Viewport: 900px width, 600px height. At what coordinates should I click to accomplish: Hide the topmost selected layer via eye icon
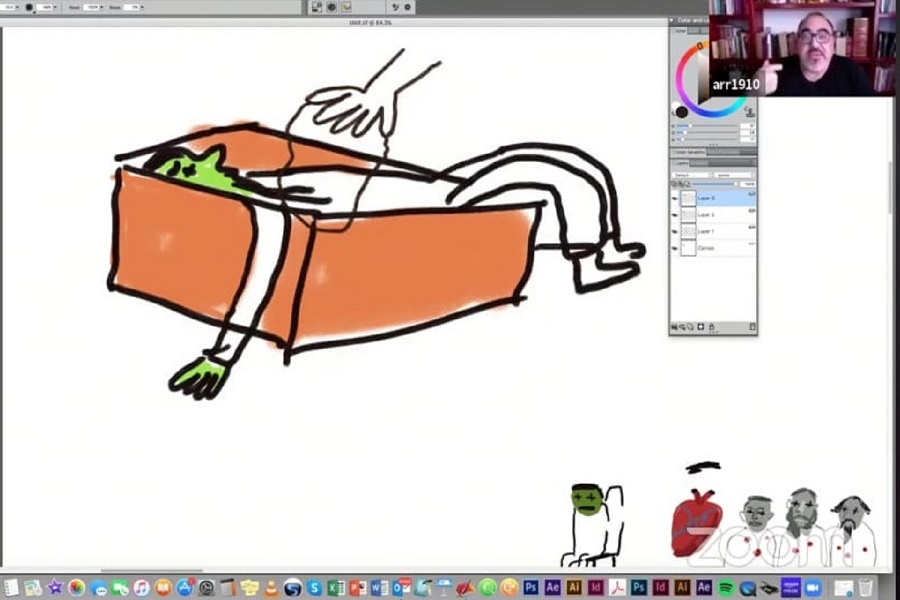(x=675, y=199)
